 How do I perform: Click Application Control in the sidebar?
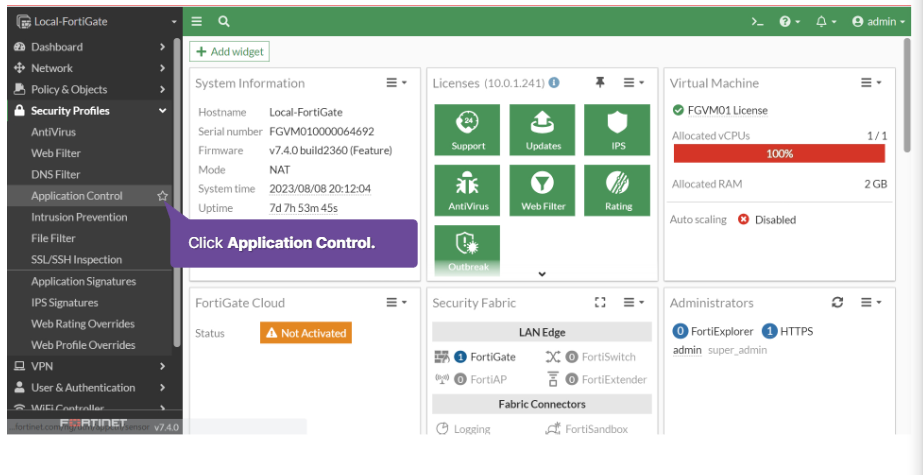coord(77,196)
